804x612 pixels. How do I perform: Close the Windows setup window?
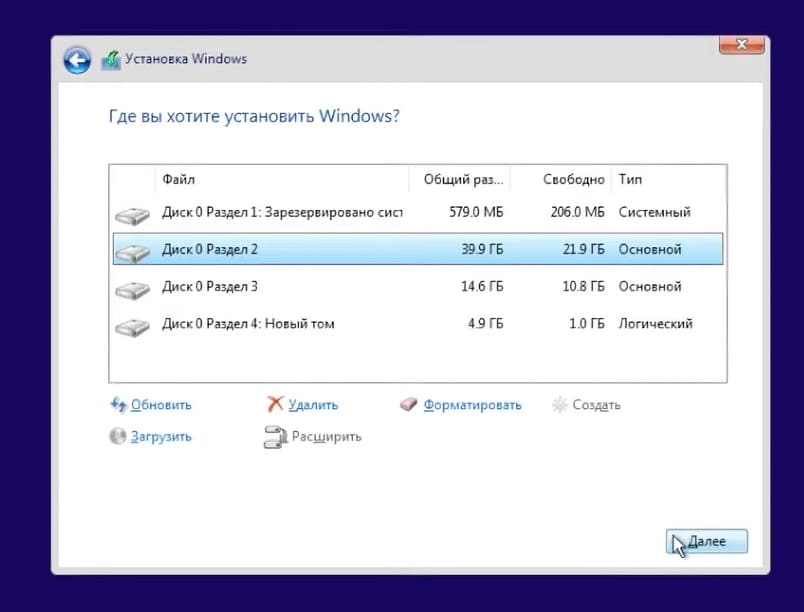coord(741,45)
